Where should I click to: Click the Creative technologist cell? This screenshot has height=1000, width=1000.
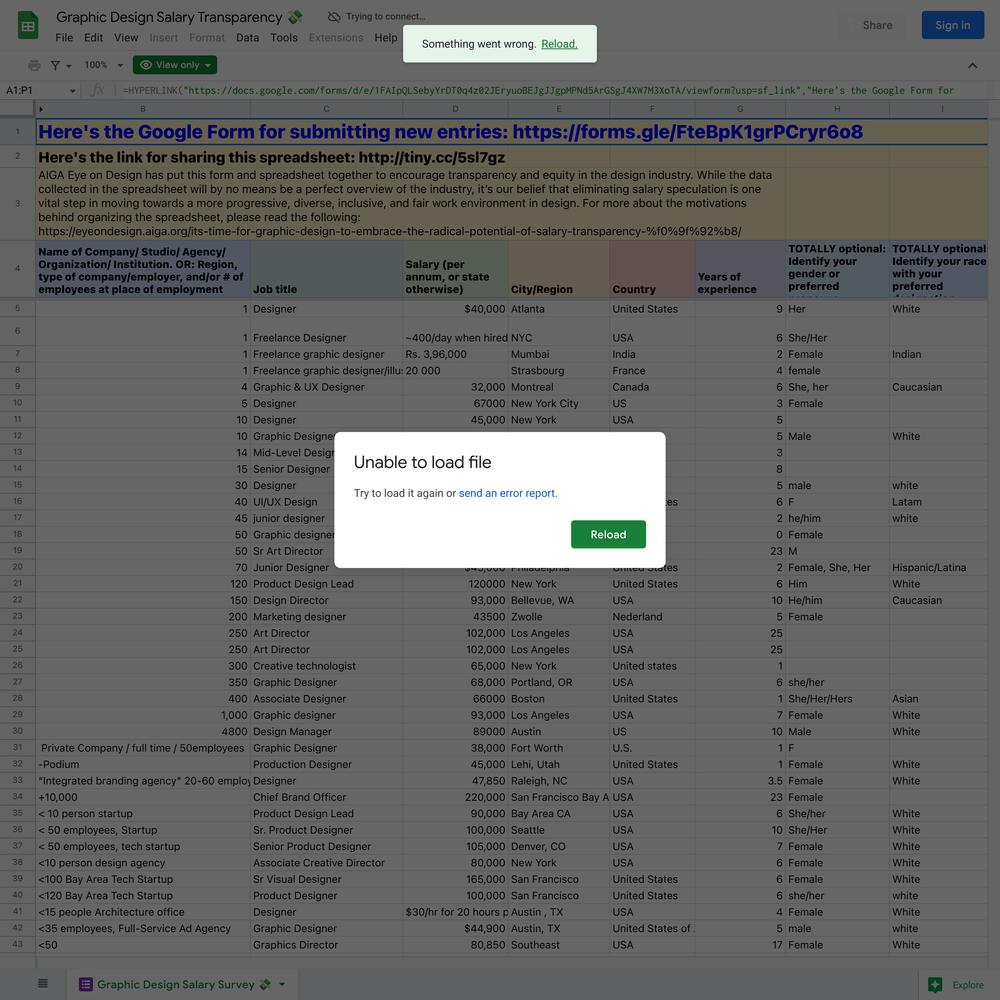coord(327,666)
